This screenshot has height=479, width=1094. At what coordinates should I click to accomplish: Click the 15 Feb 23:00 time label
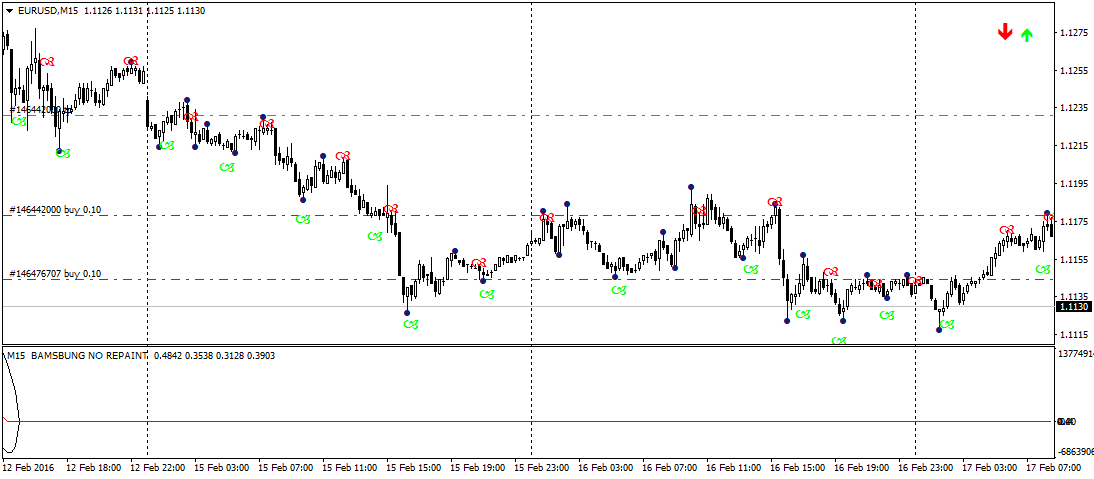541,468
